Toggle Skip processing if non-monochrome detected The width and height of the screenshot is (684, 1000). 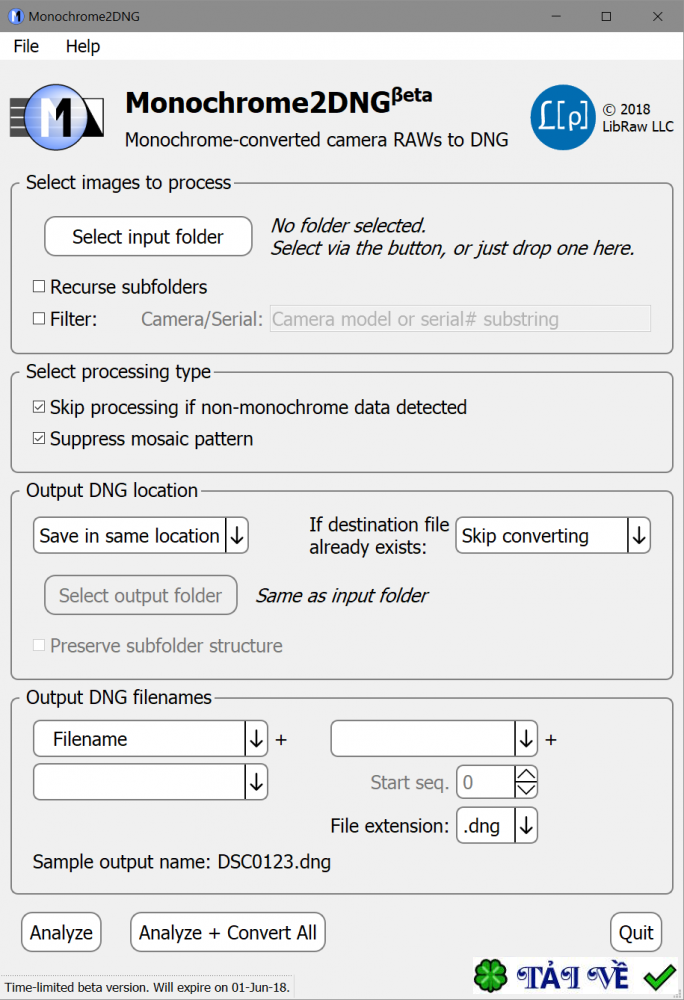coord(39,407)
